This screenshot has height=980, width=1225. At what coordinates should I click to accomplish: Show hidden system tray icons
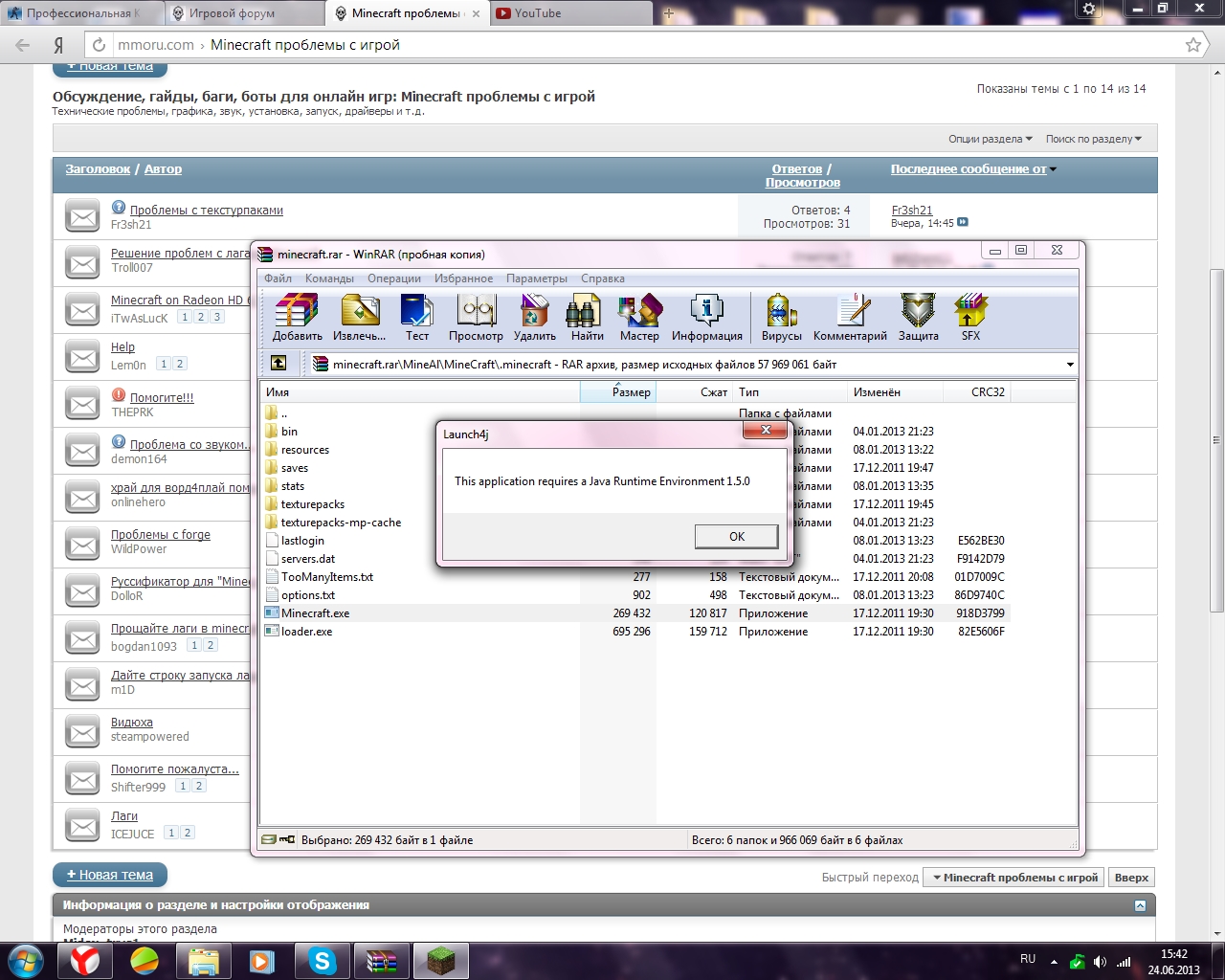point(1054,962)
